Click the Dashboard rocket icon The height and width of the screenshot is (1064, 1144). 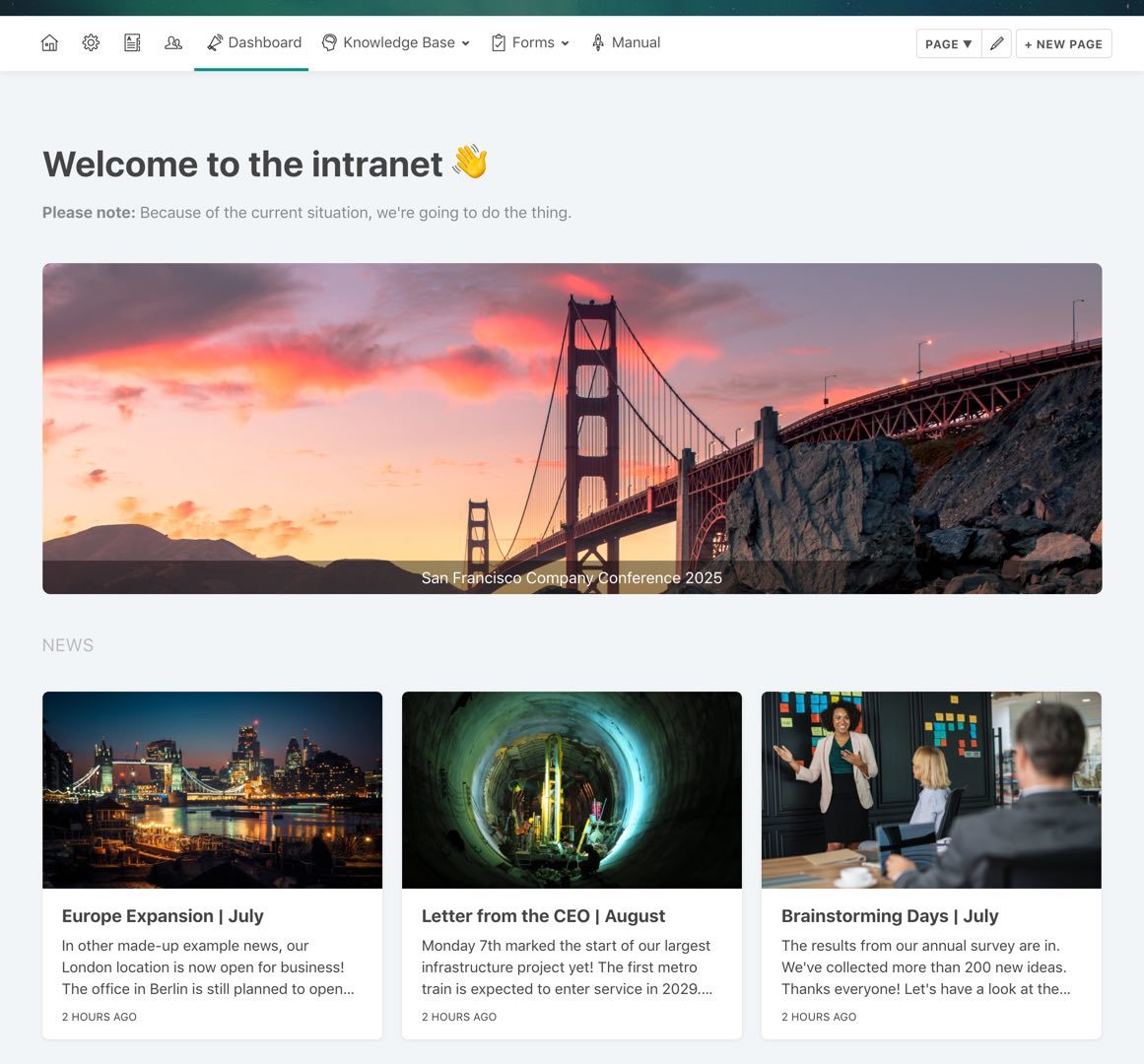(215, 43)
